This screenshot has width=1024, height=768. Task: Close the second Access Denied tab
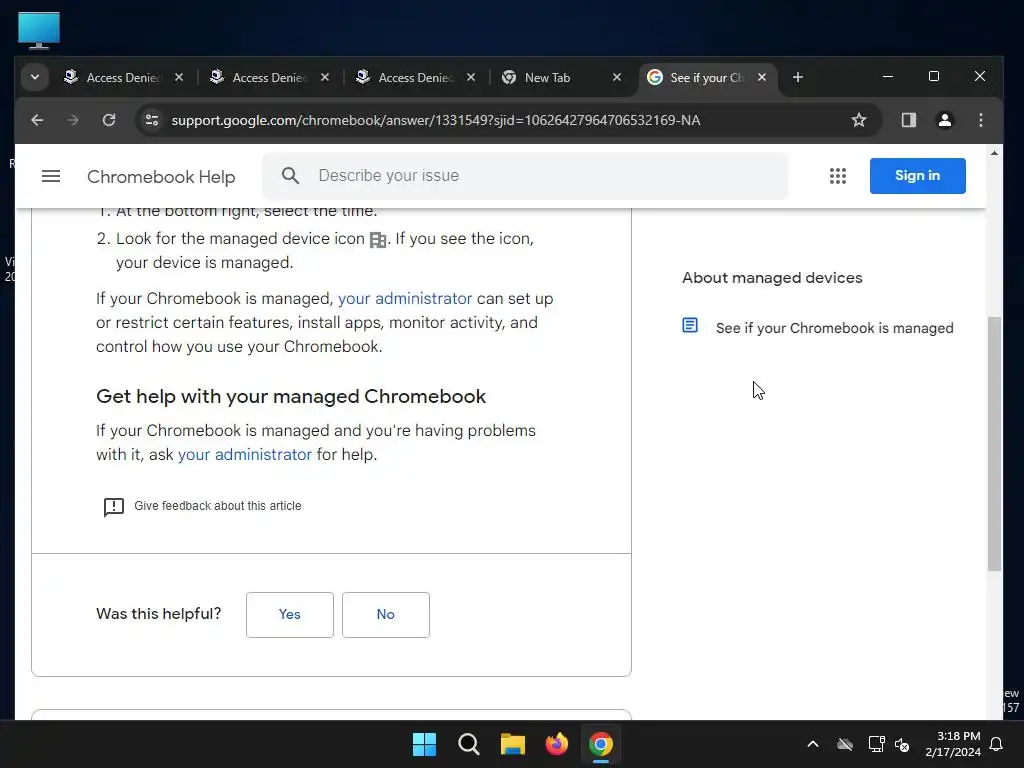point(325,77)
